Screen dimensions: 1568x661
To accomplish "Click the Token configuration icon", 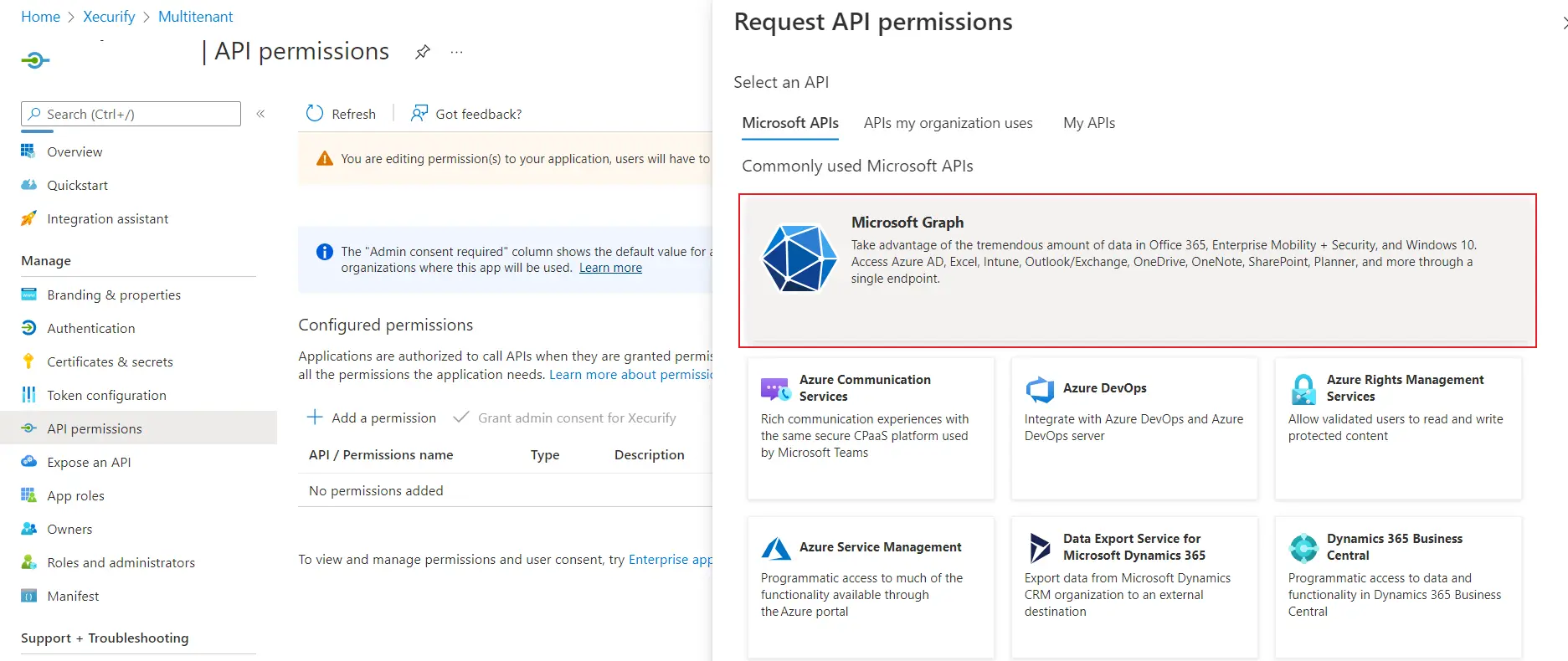I will coord(28,395).
